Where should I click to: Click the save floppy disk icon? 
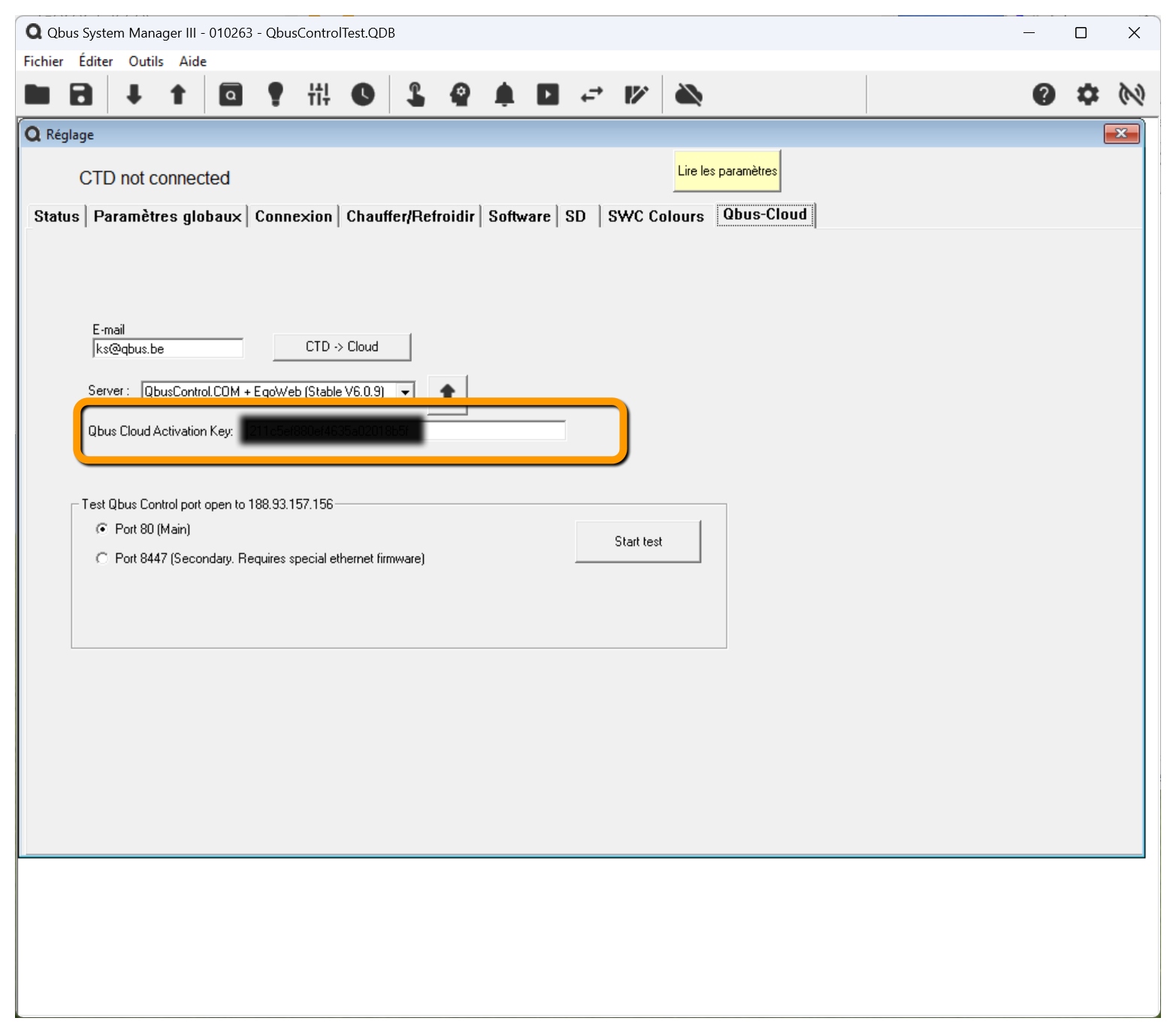(x=81, y=95)
